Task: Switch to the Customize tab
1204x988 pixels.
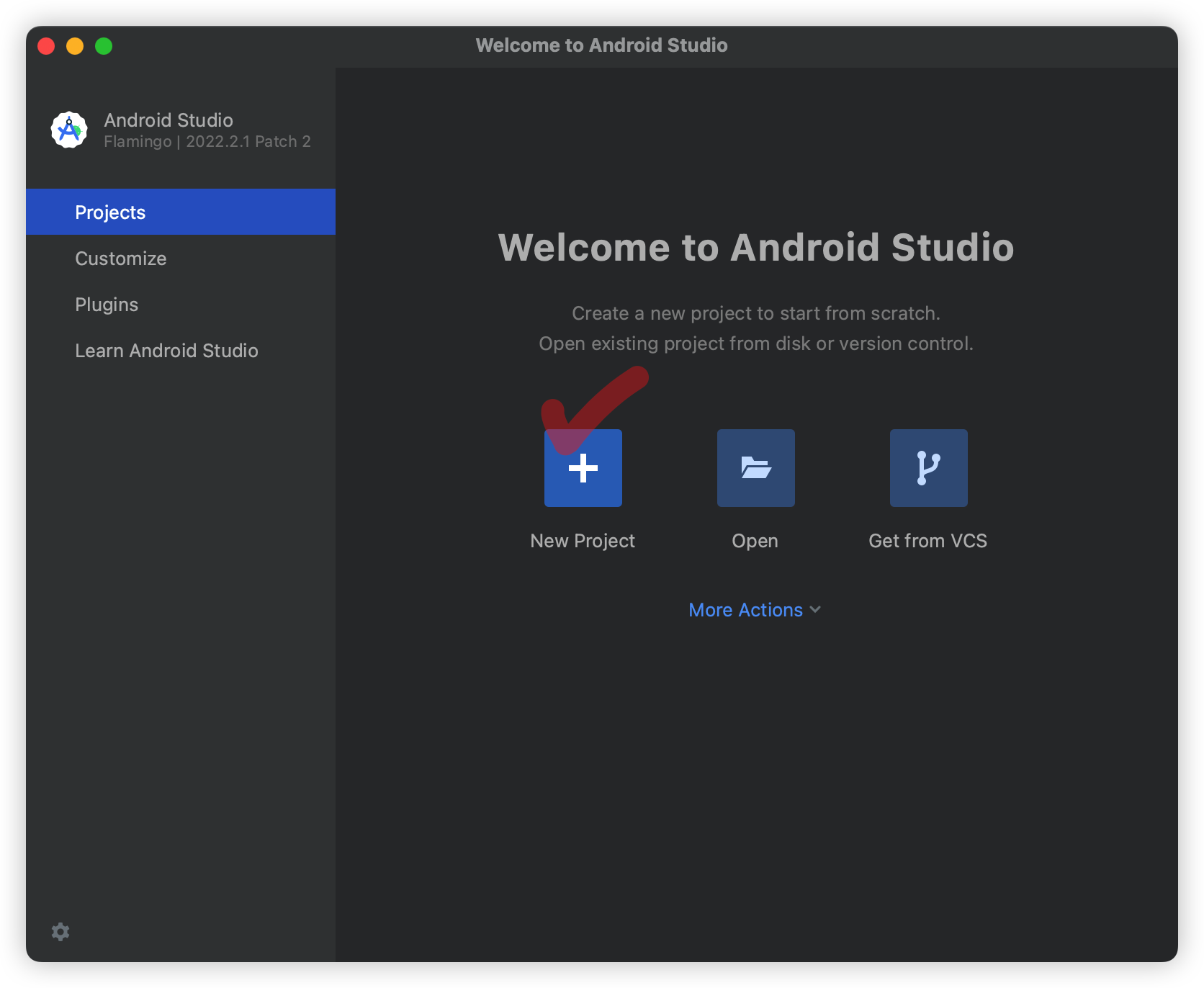Action: [x=181, y=259]
